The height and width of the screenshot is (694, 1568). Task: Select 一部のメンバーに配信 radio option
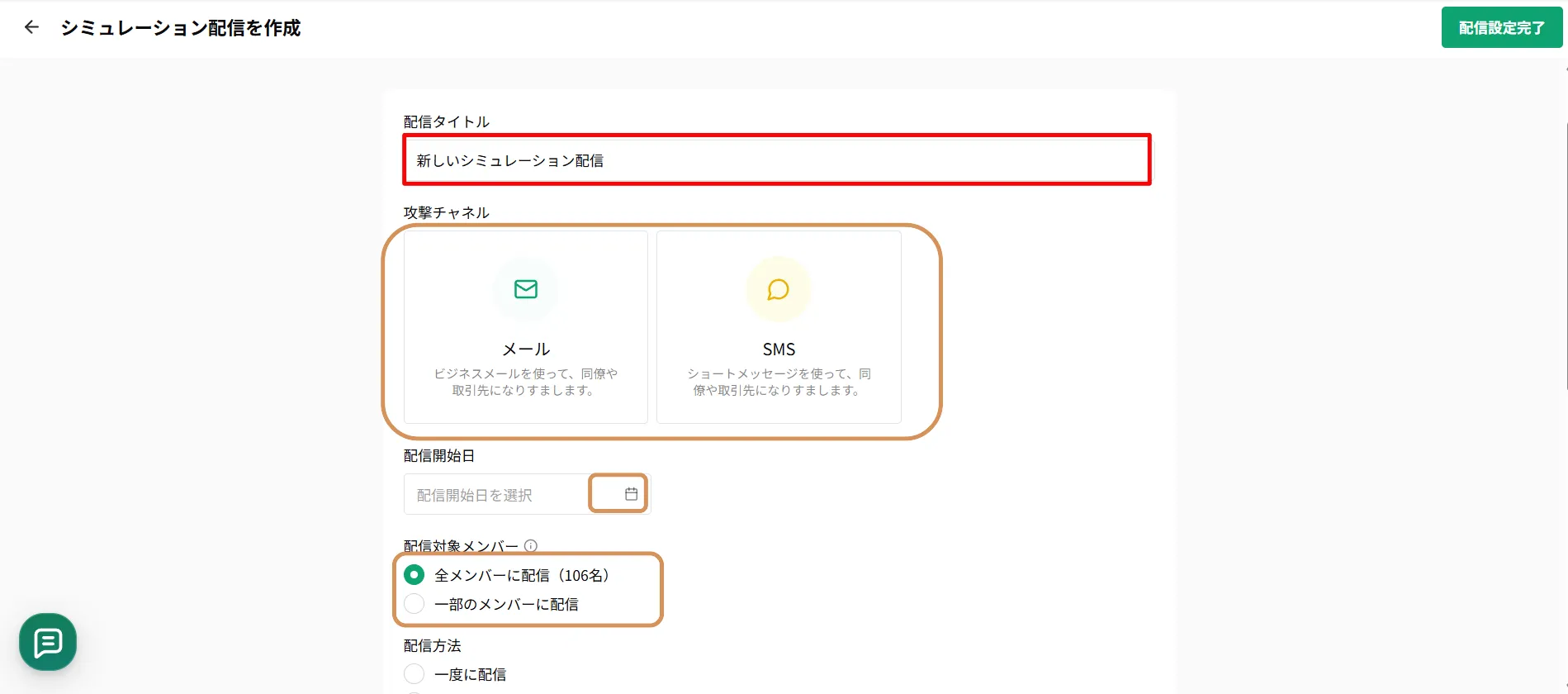pos(415,604)
